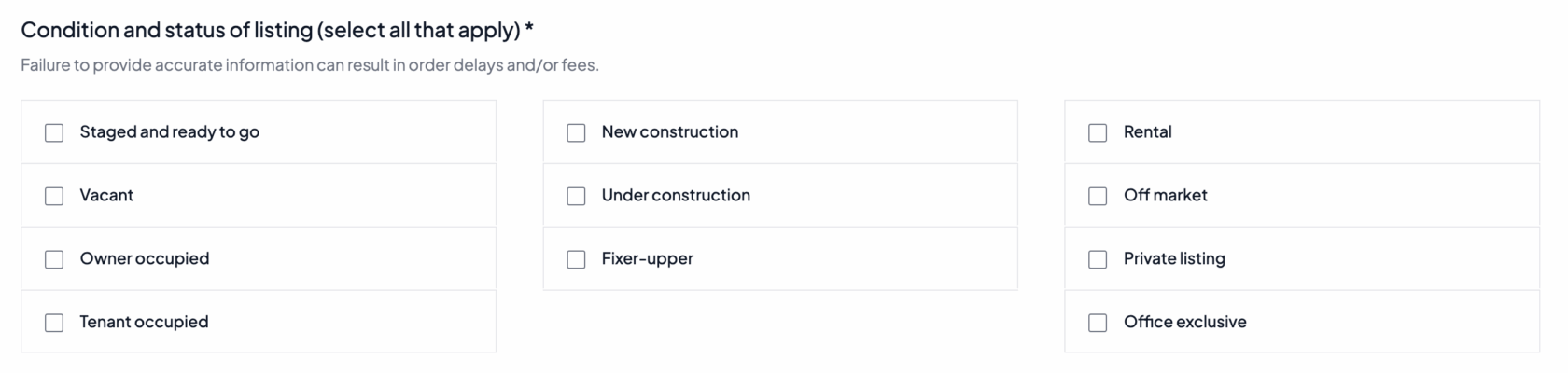Viewport: 1568px width, 373px height.
Task: Click the "Under construction" label text
Action: click(x=676, y=196)
